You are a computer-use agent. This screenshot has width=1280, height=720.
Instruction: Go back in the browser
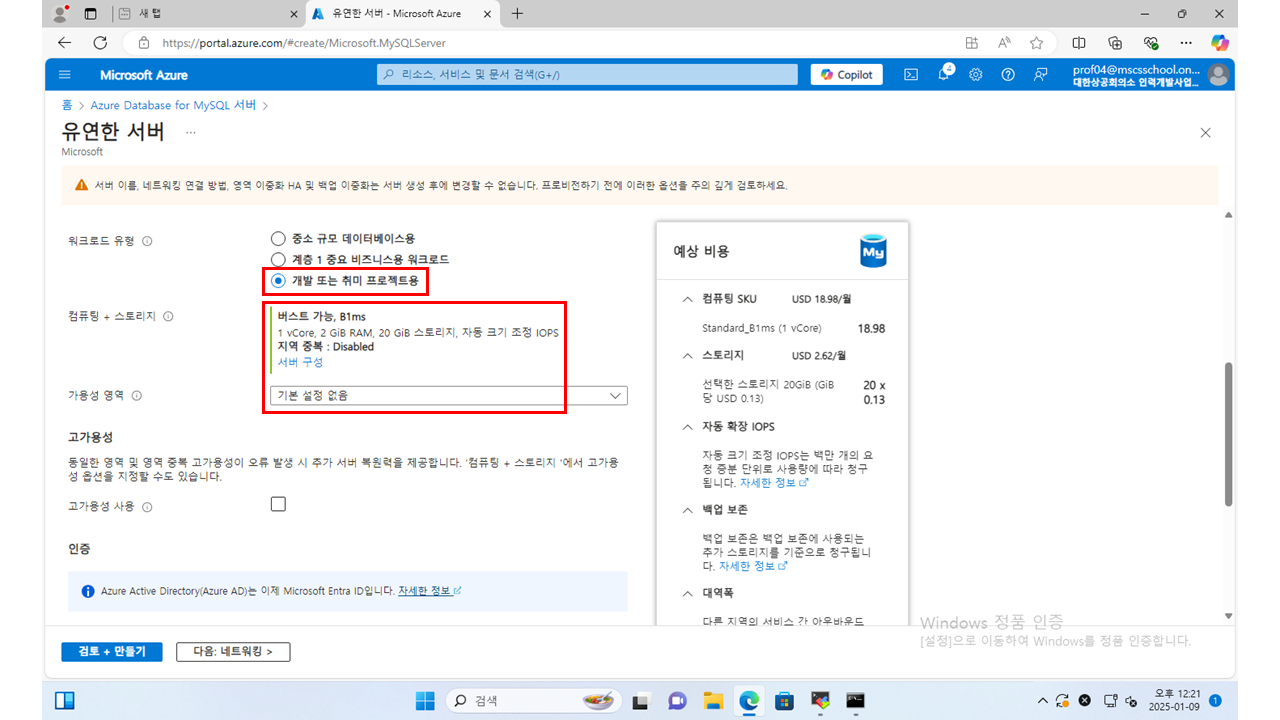coord(65,43)
